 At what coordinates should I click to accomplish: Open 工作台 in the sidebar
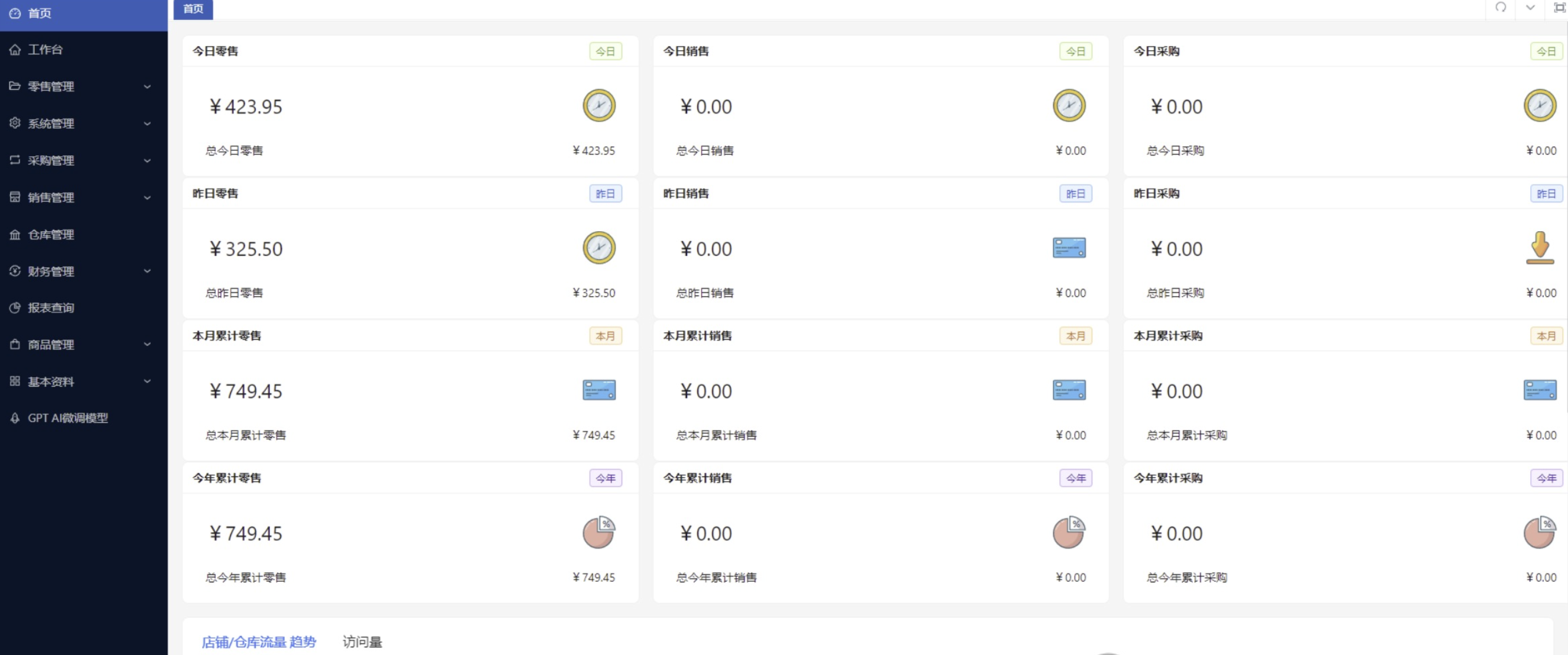click(x=83, y=49)
